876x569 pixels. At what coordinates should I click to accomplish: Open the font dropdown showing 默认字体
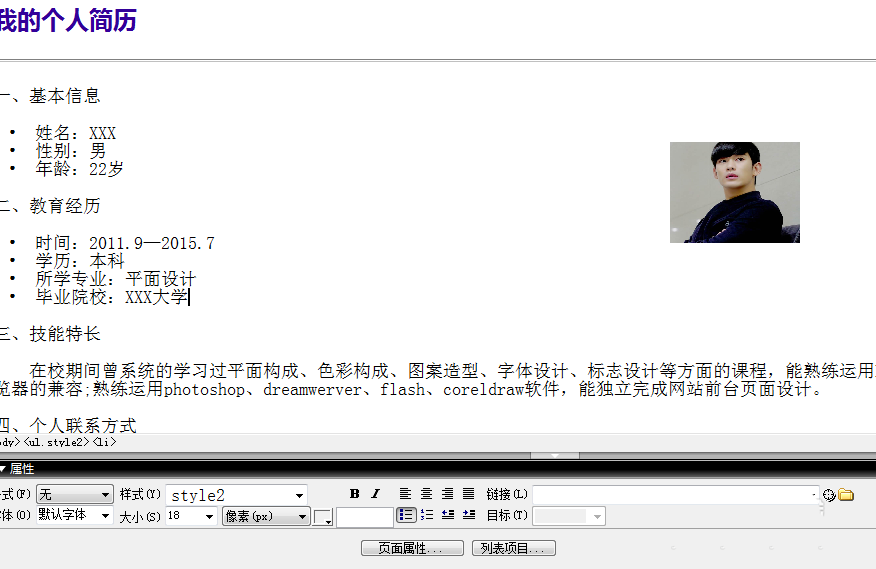click(x=75, y=515)
